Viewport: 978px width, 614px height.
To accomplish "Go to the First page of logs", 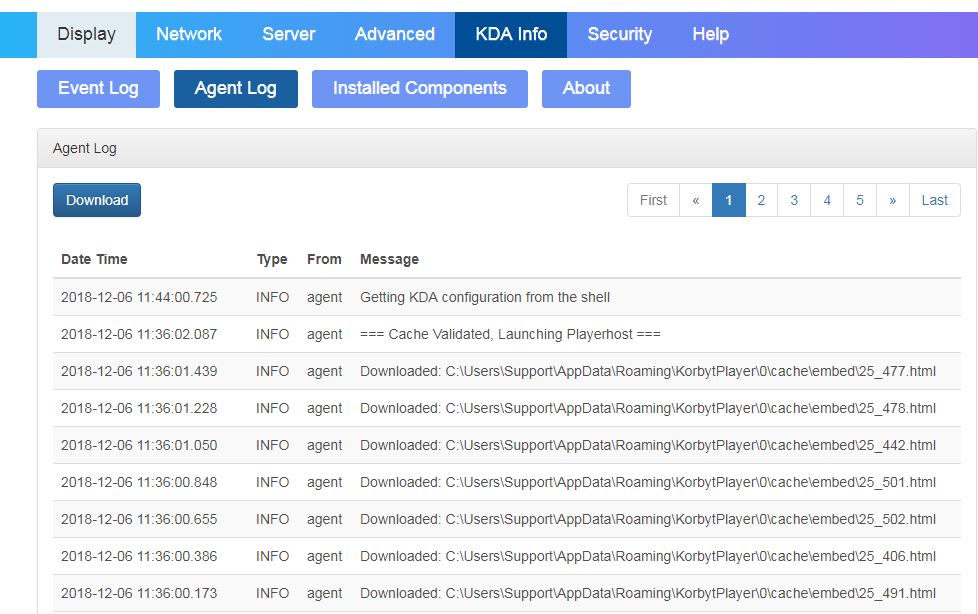I will 653,199.
